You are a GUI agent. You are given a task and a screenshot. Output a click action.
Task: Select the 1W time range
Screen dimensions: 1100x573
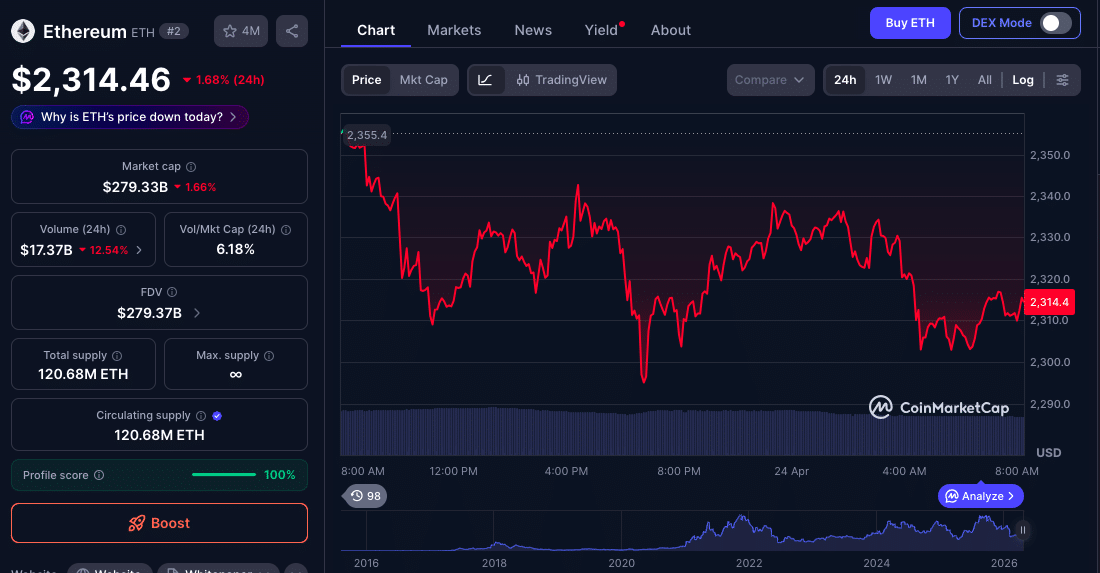pos(883,80)
